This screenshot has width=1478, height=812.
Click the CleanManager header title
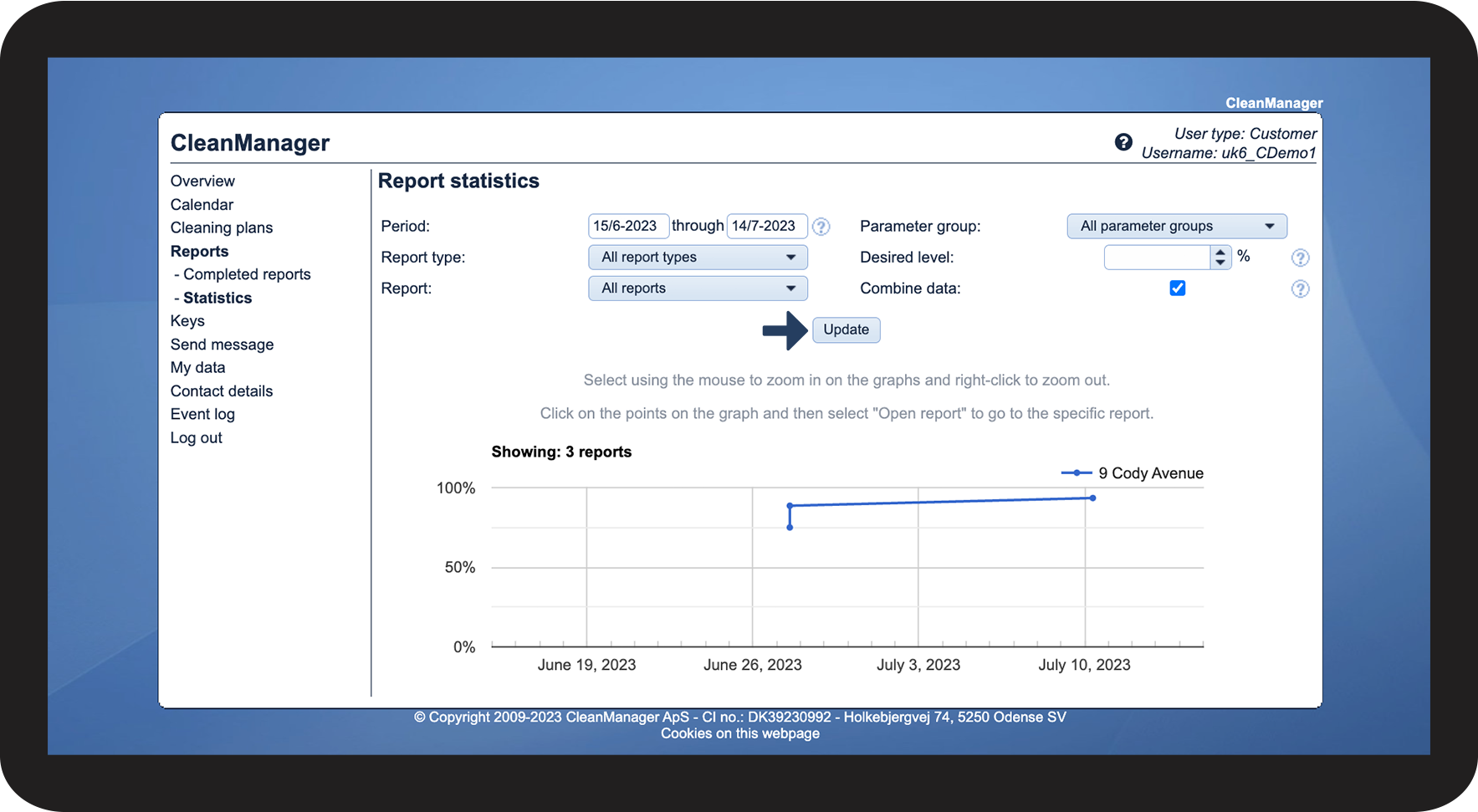[250, 143]
